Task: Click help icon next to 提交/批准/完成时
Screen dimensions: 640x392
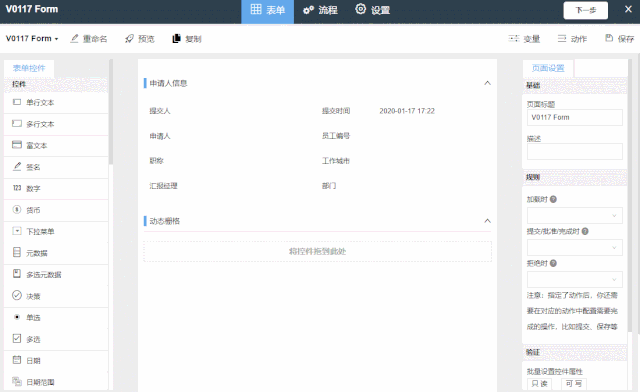Action: 585,231
